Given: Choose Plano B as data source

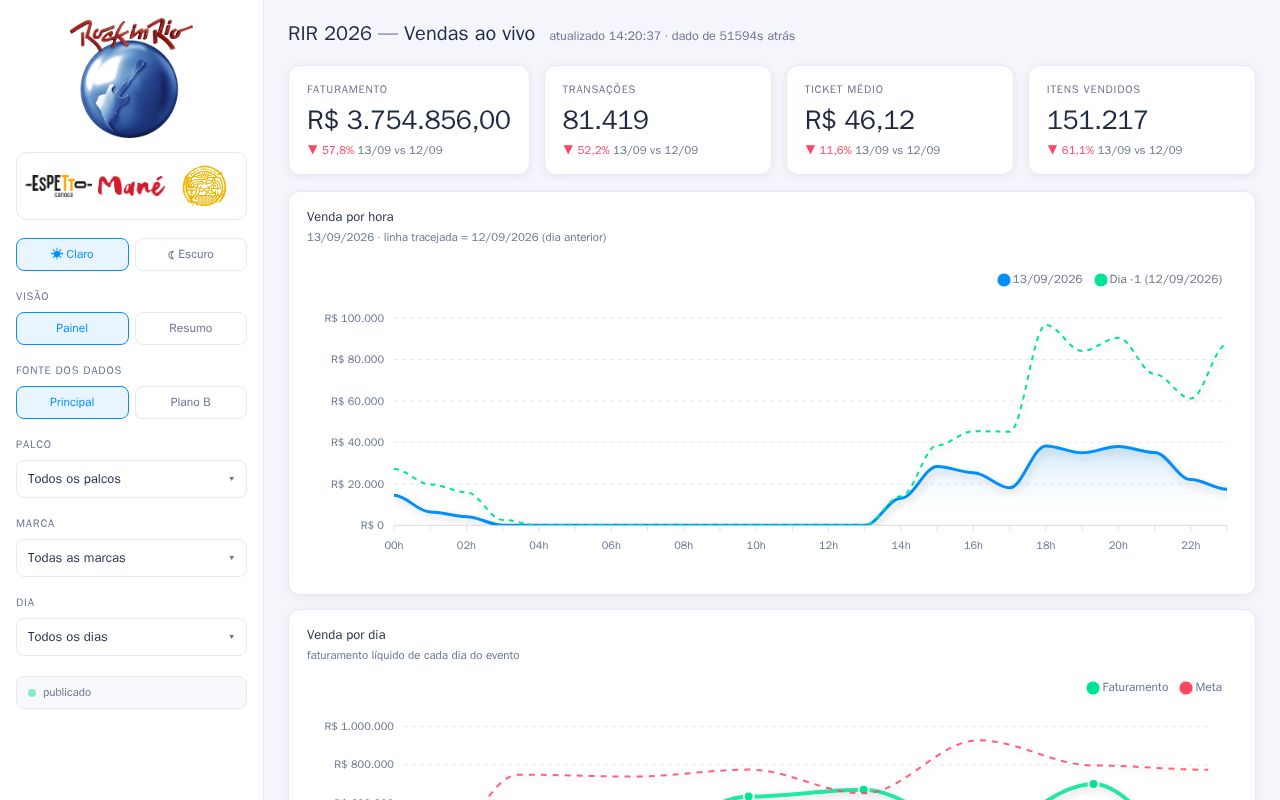Looking at the screenshot, I should (x=191, y=402).
